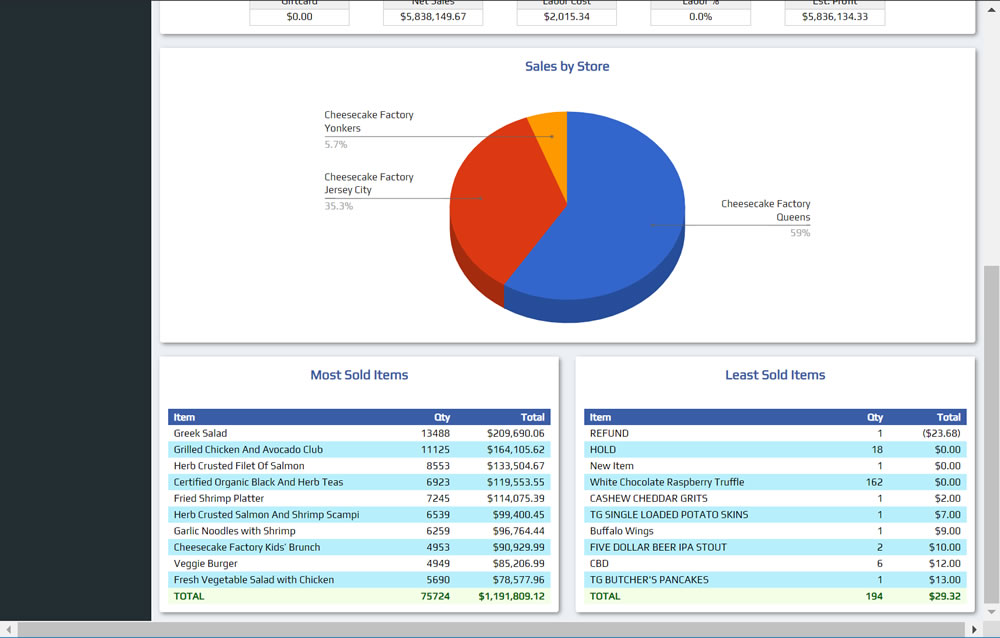Viewport: 1000px width, 638px height.
Task: Click the Cheesecake Factory Queens label
Action: pyautogui.click(x=765, y=211)
